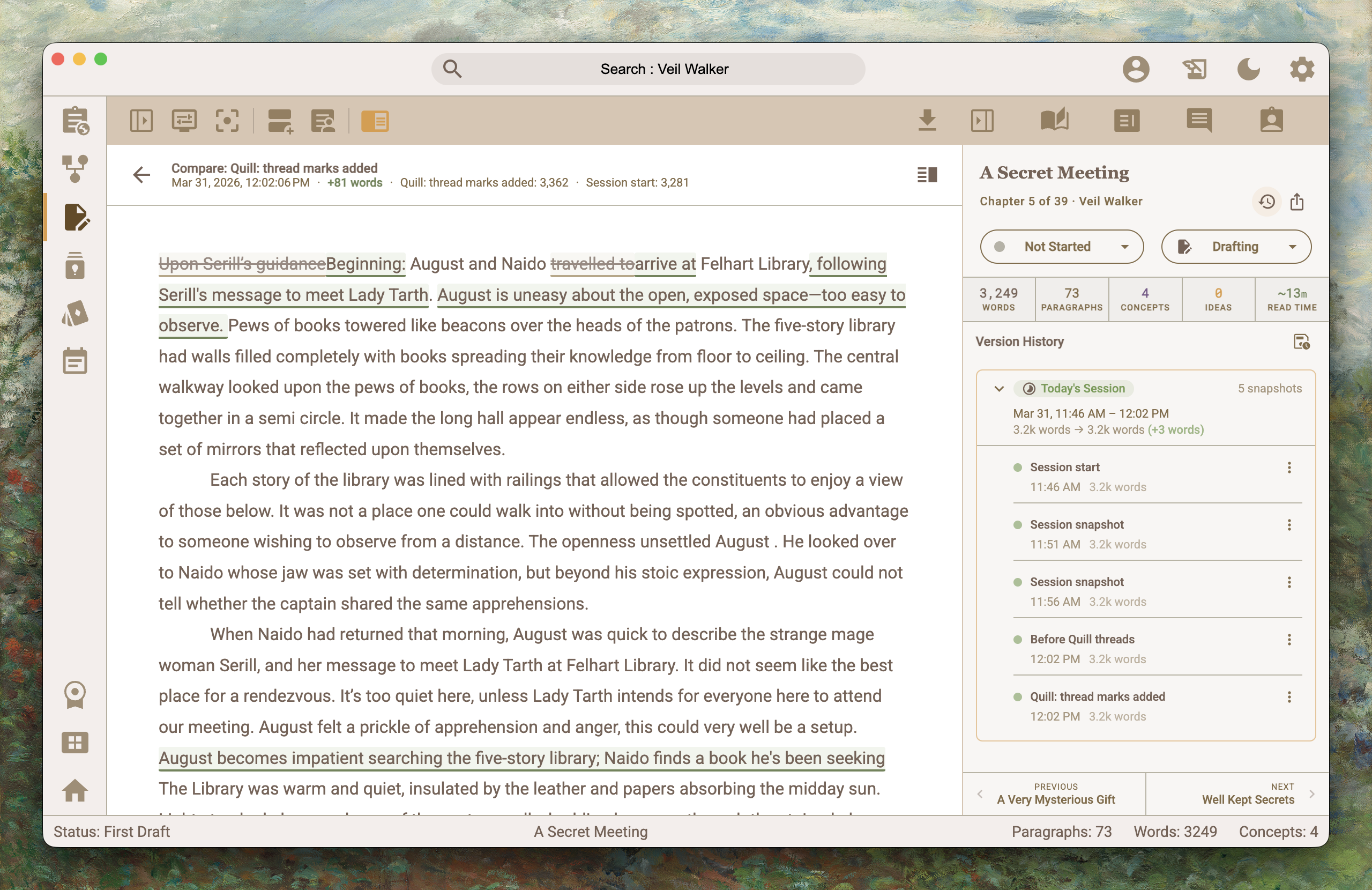Go back to previous chapter A Very Mysterious Gift
The width and height of the screenshot is (1372, 890).
click(1055, 793)
